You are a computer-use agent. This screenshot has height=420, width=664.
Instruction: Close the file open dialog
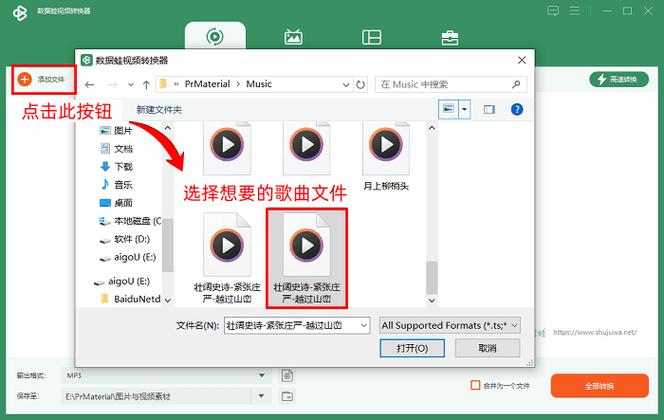pyautogui.click(x=522, y=60)
